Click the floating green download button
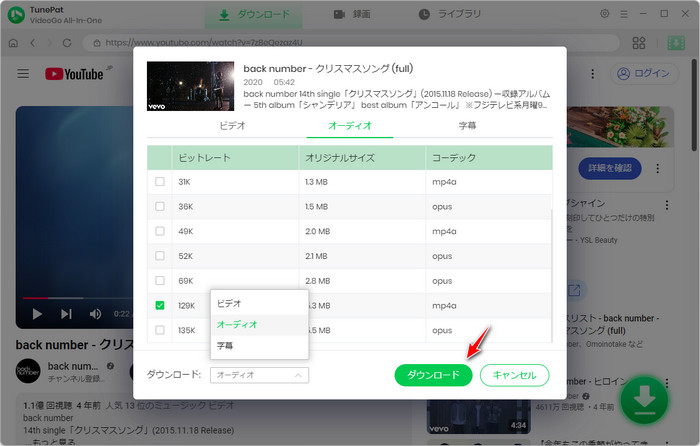The image size is (700, 446). (644, 400)
